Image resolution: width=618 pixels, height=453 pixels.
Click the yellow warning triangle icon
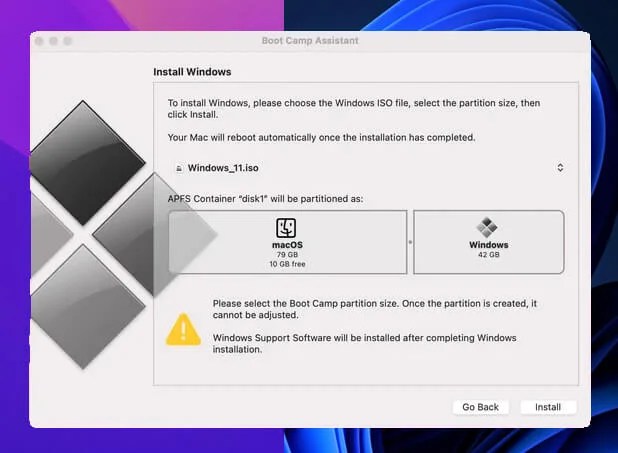[x=183, y=330]
